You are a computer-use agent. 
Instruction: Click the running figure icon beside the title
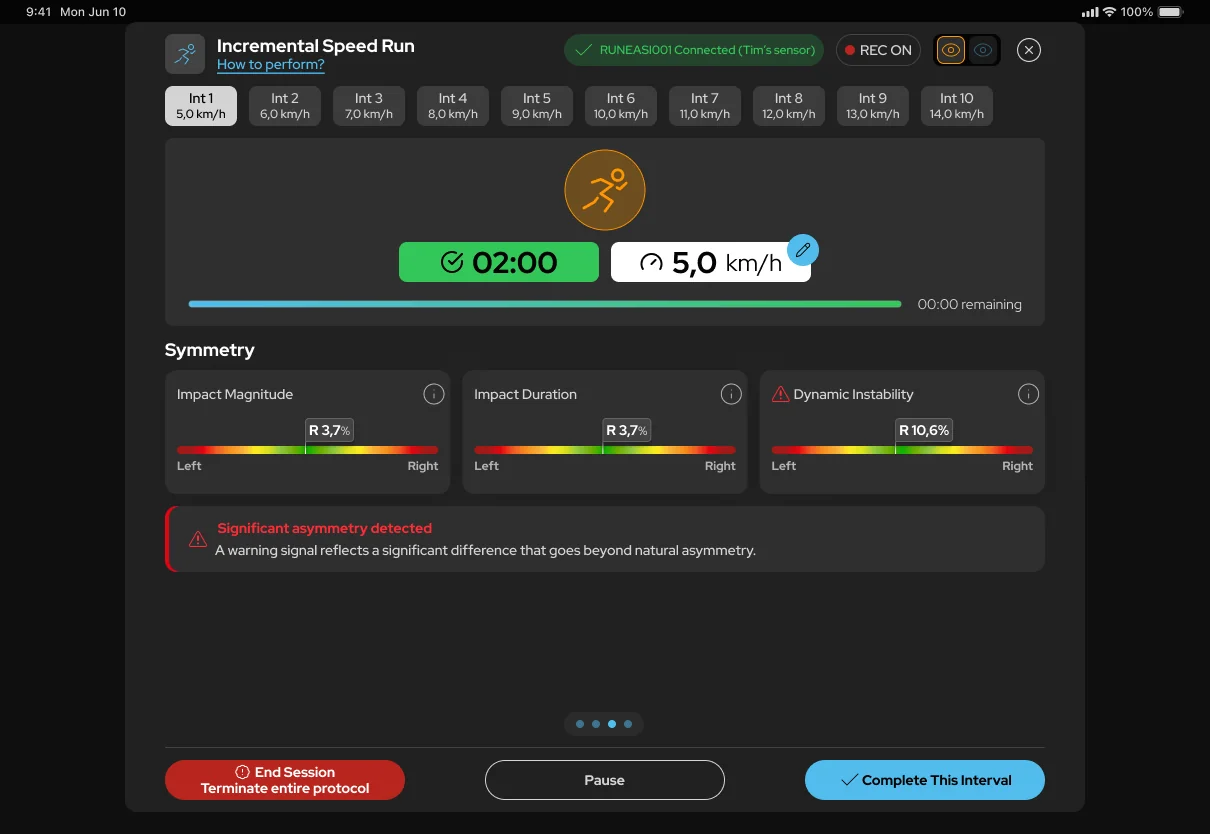tap(185, 54)
